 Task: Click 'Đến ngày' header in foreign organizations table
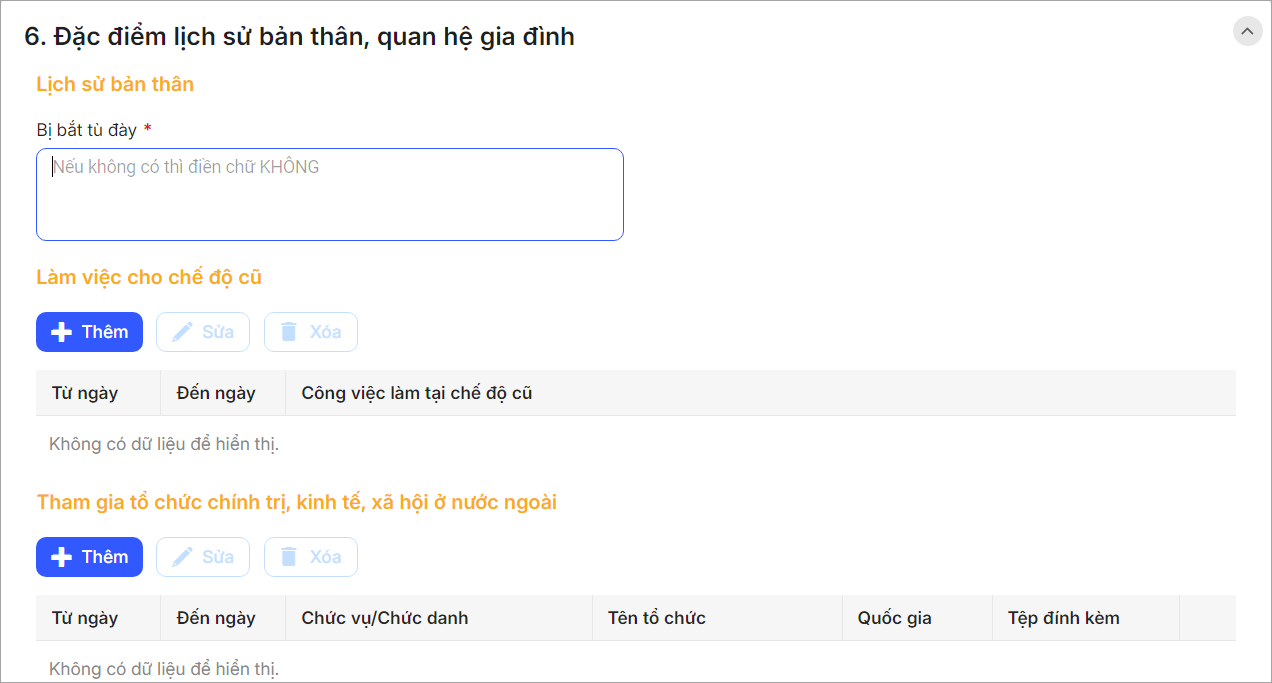[216, 618]
